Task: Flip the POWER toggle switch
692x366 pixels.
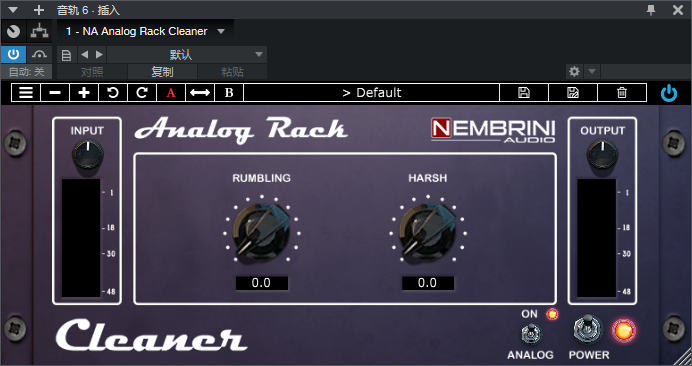Action: [x=588, y=330]
